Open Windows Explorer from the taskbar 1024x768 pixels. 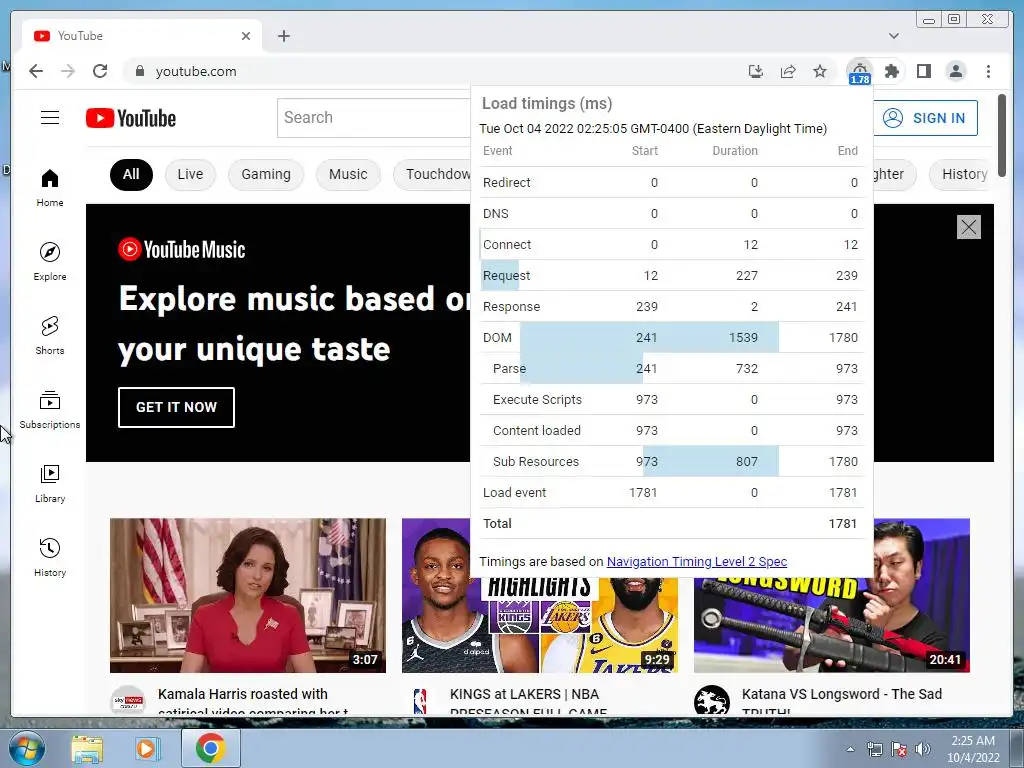point(87,749)
